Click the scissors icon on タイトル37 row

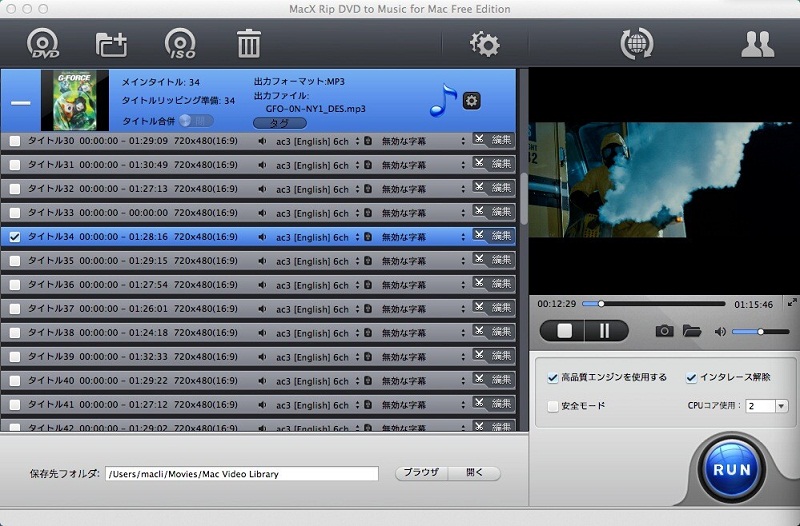[479, 307]
